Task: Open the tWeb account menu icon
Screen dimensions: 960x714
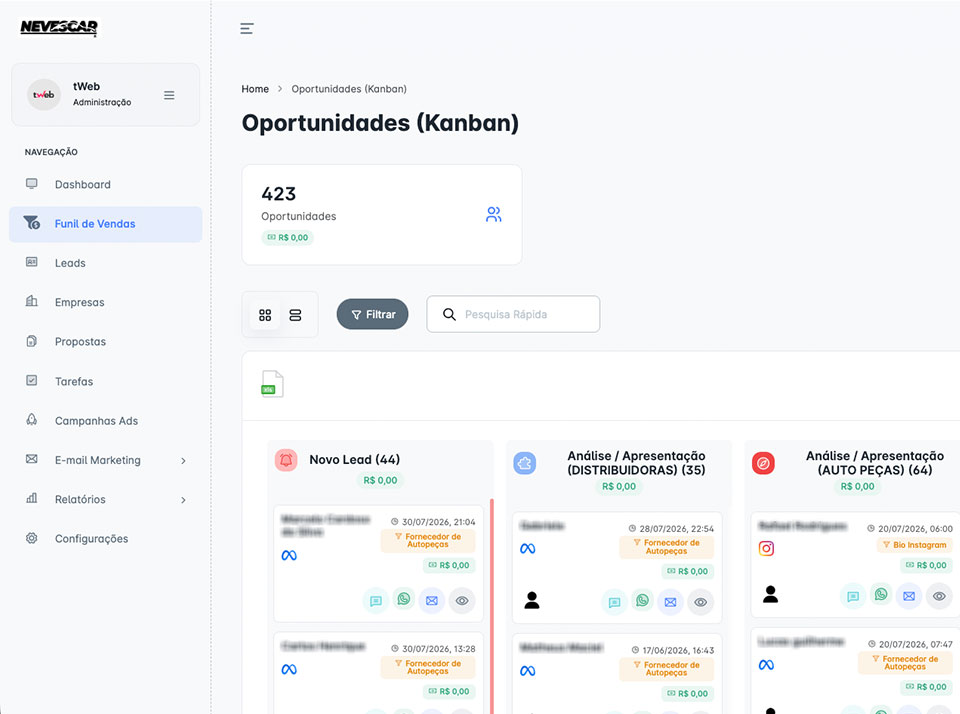Action: (169, 95)
